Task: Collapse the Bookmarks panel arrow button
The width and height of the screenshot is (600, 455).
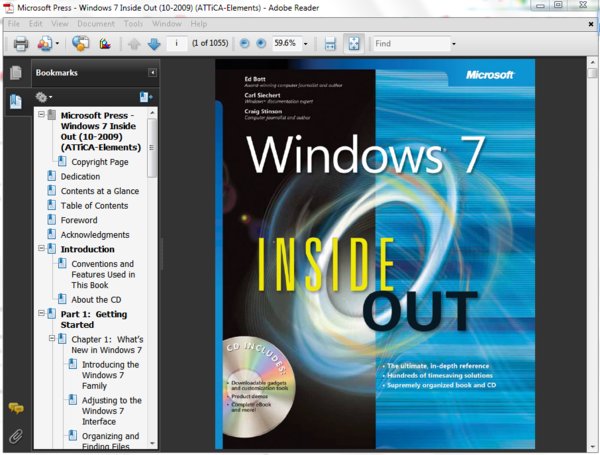Action: click(152, 73)
